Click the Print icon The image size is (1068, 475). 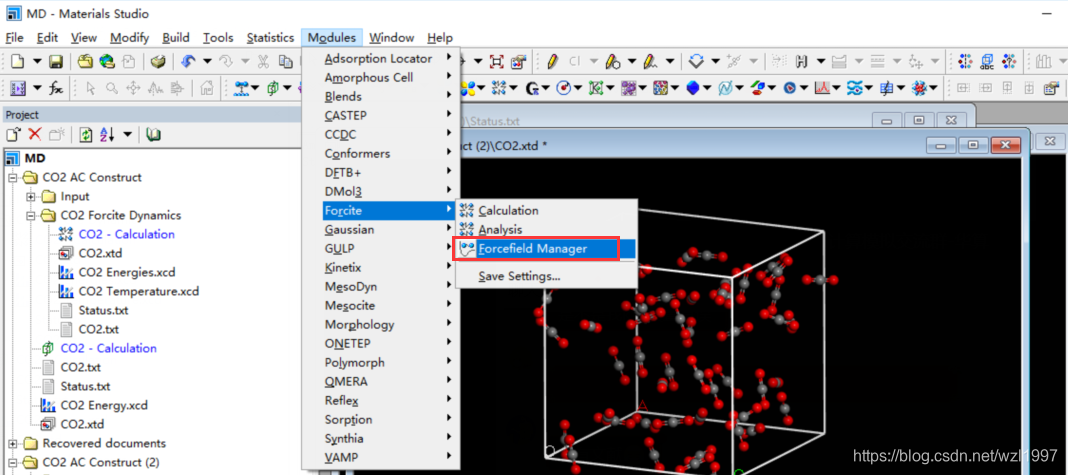158,61
